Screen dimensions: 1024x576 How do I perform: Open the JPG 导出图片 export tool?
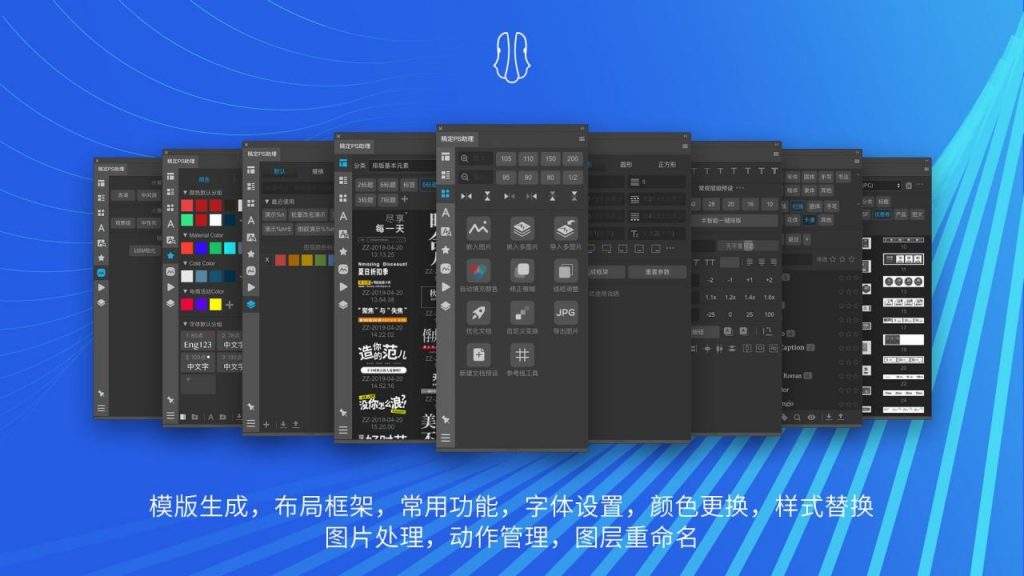click(565, 312)
